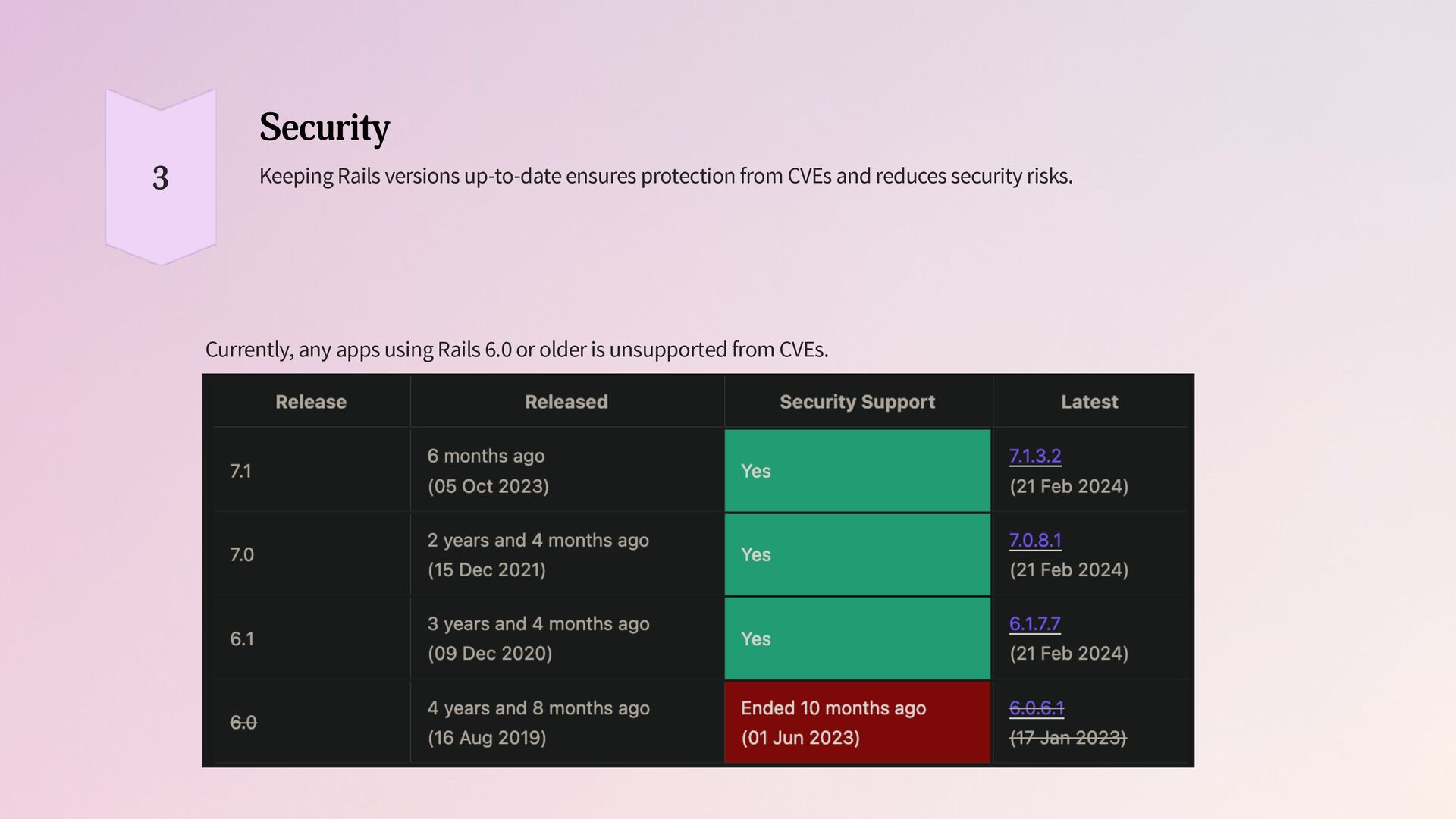Image resolution: width=1456 pixels, height=819 pixels.
Task: Click the Security Support column header
Action: coord(857,402)
